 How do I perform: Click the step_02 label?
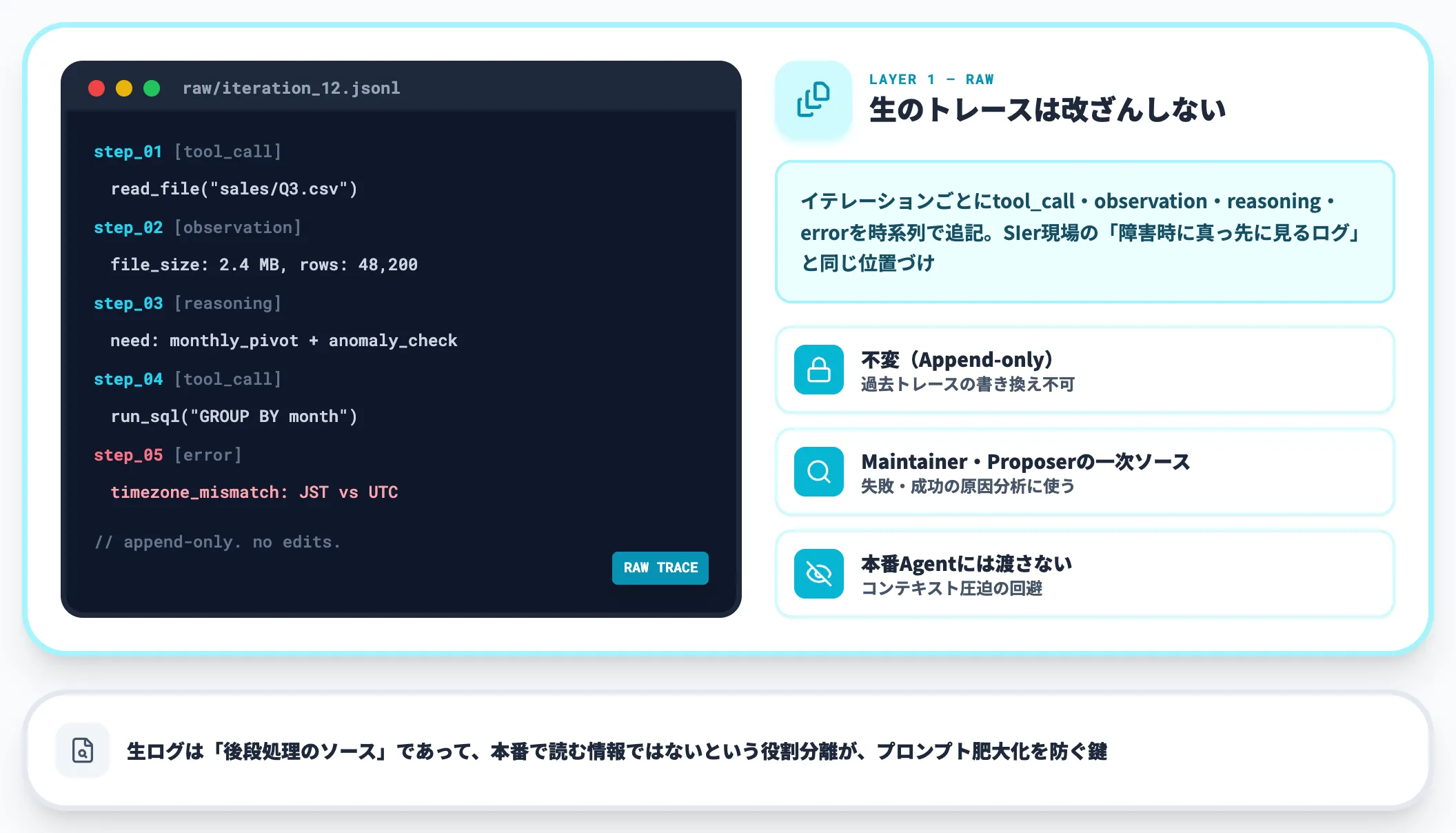point(128,228)
